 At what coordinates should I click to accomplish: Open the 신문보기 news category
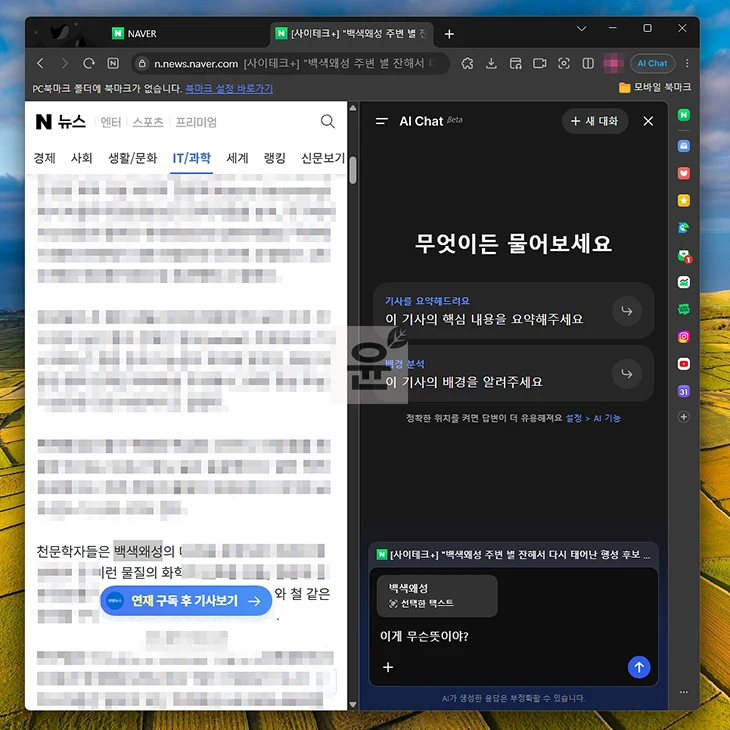323,158
